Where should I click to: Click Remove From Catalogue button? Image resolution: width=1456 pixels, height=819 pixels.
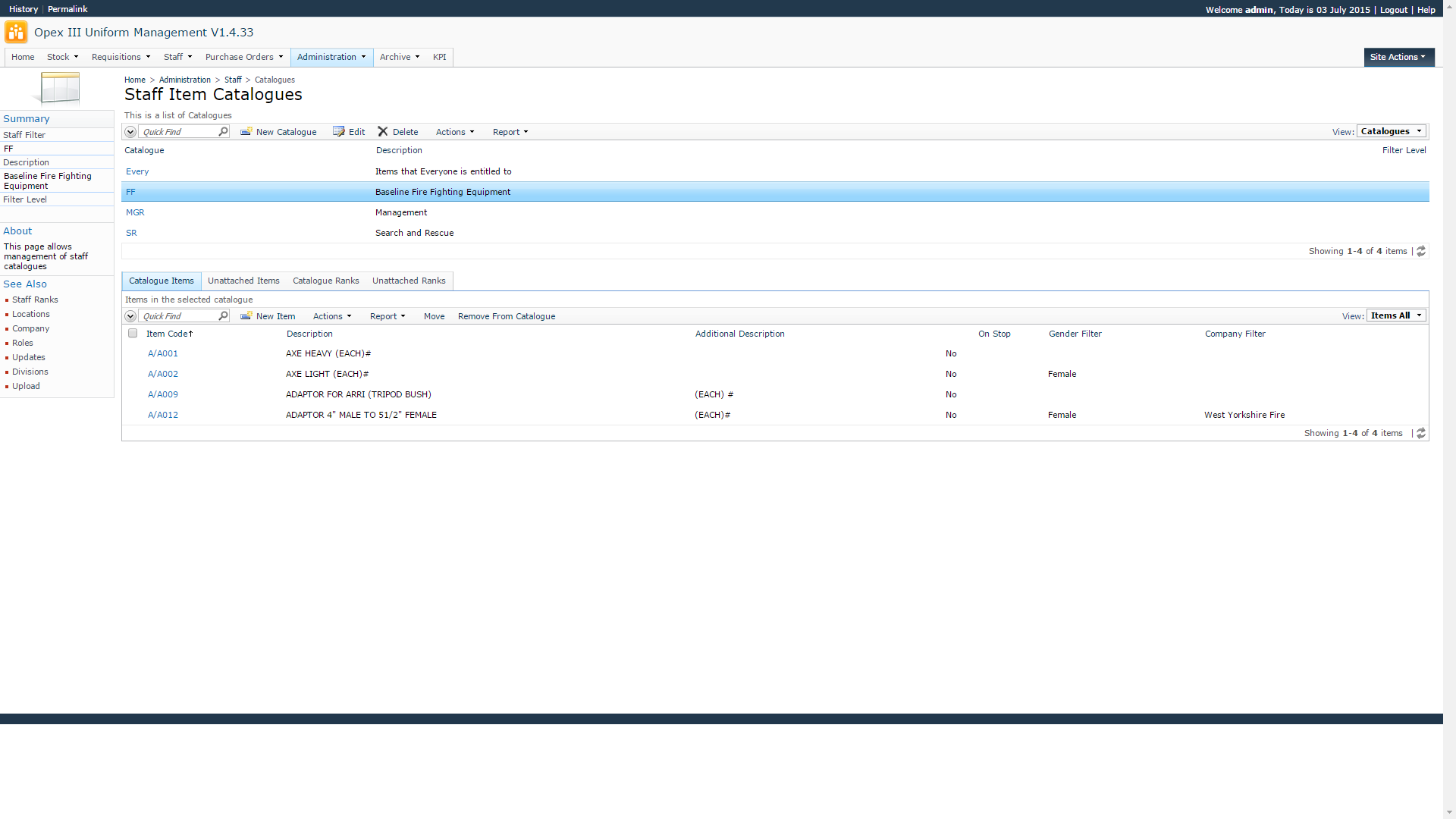click(x=506, y=316)
